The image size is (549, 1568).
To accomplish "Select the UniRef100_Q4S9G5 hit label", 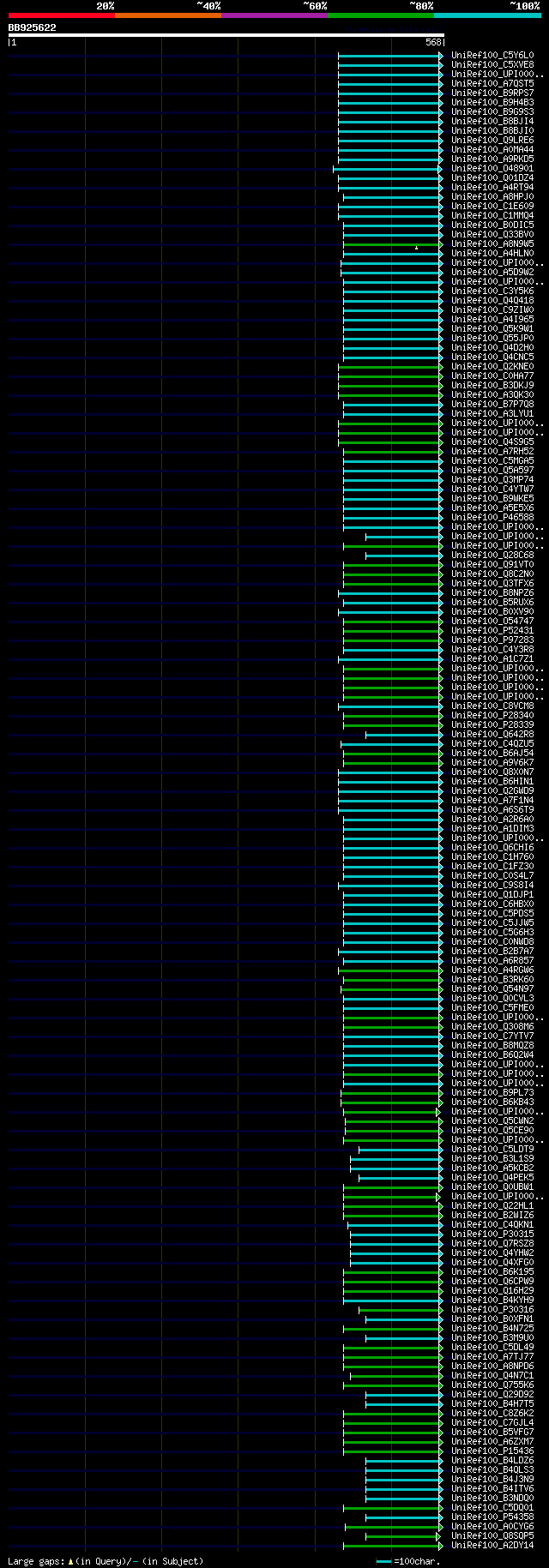I will 492,442.
